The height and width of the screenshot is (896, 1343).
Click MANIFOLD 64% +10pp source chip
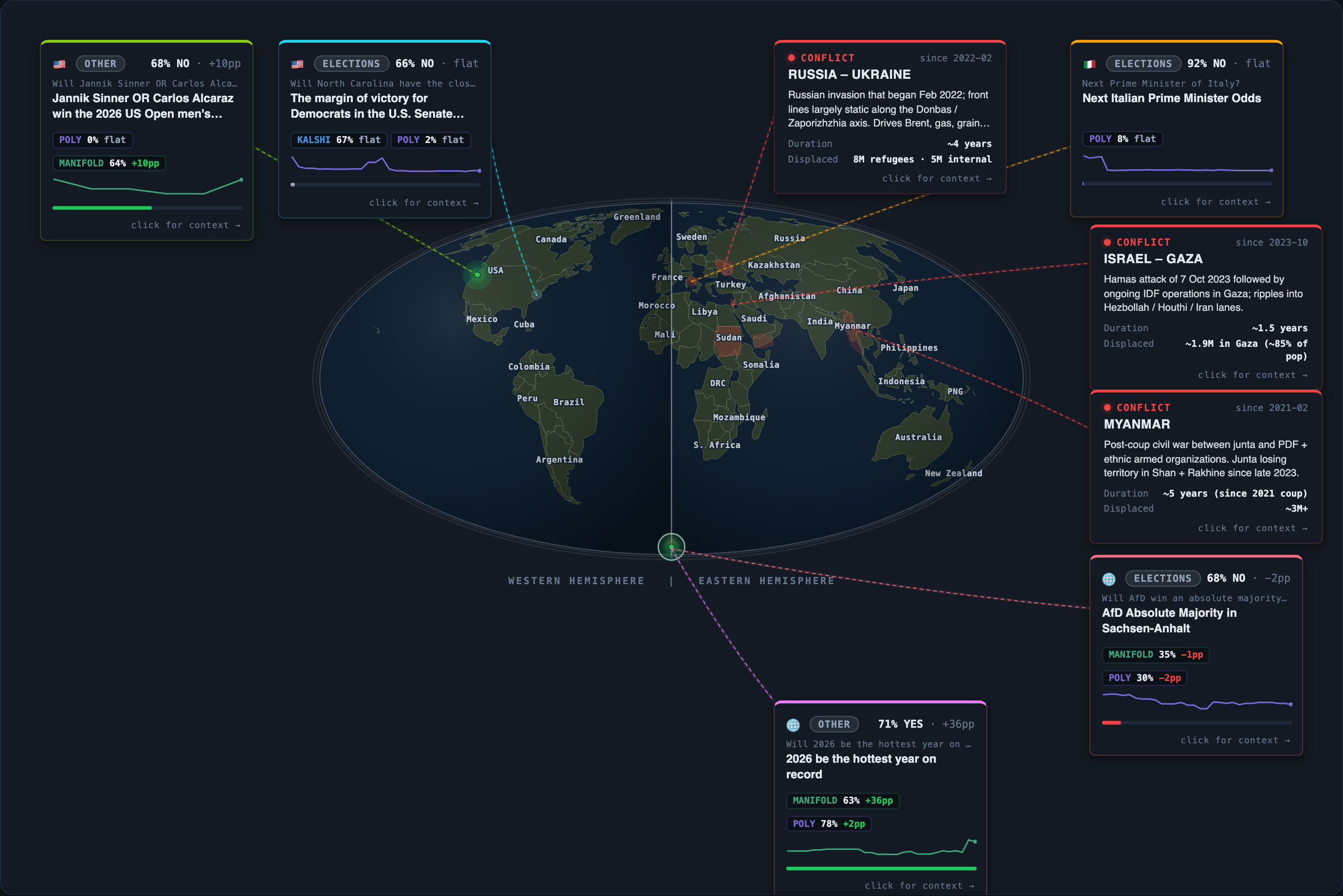coord(109,163)
